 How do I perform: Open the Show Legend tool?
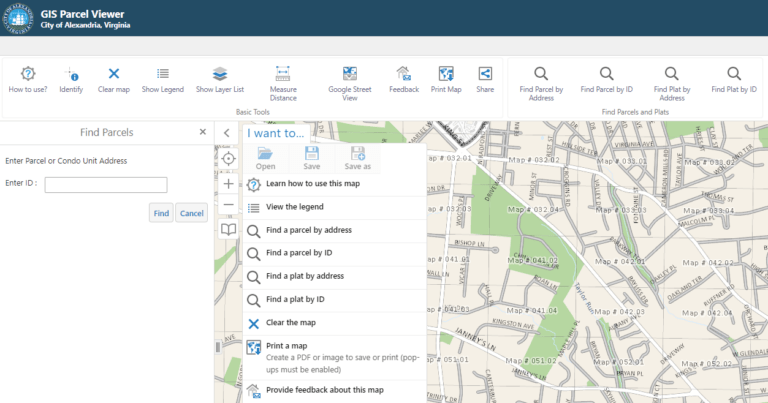162,74
